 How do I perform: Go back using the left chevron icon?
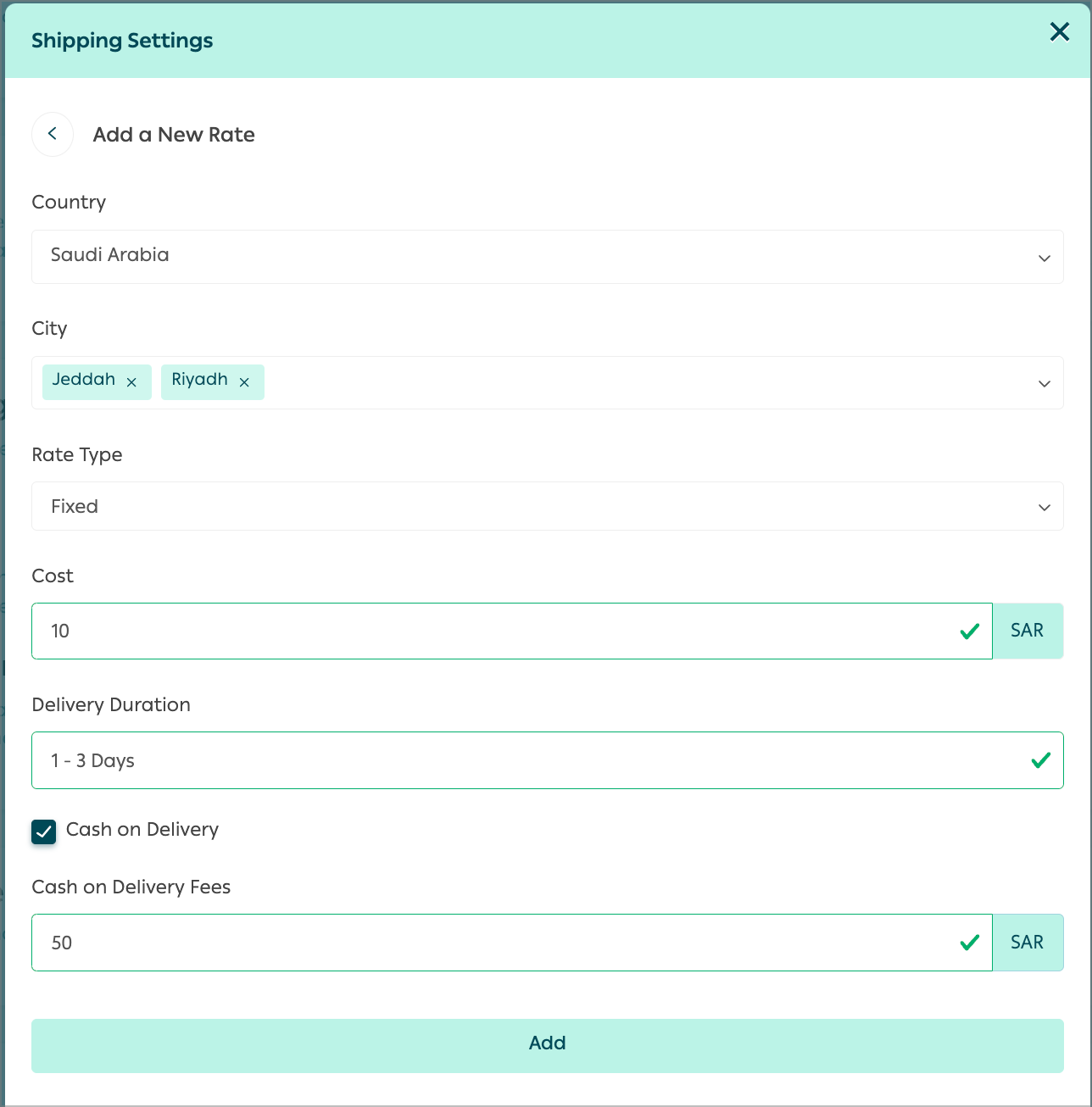point(53,134)
